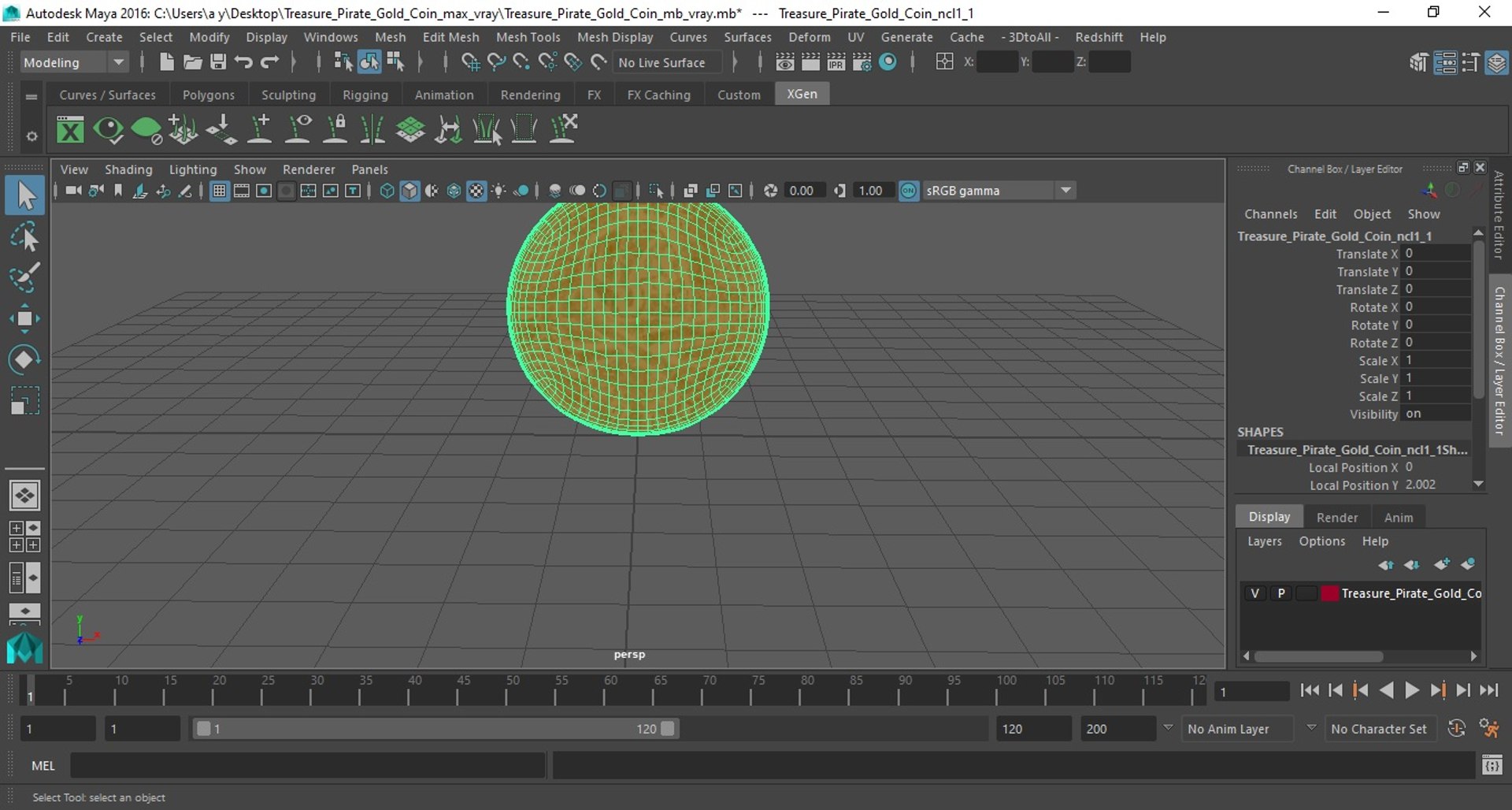This screenshot has height=810, width=1512.
Task: Open the Modeling menu set dropdown
Action: [73, 62]
